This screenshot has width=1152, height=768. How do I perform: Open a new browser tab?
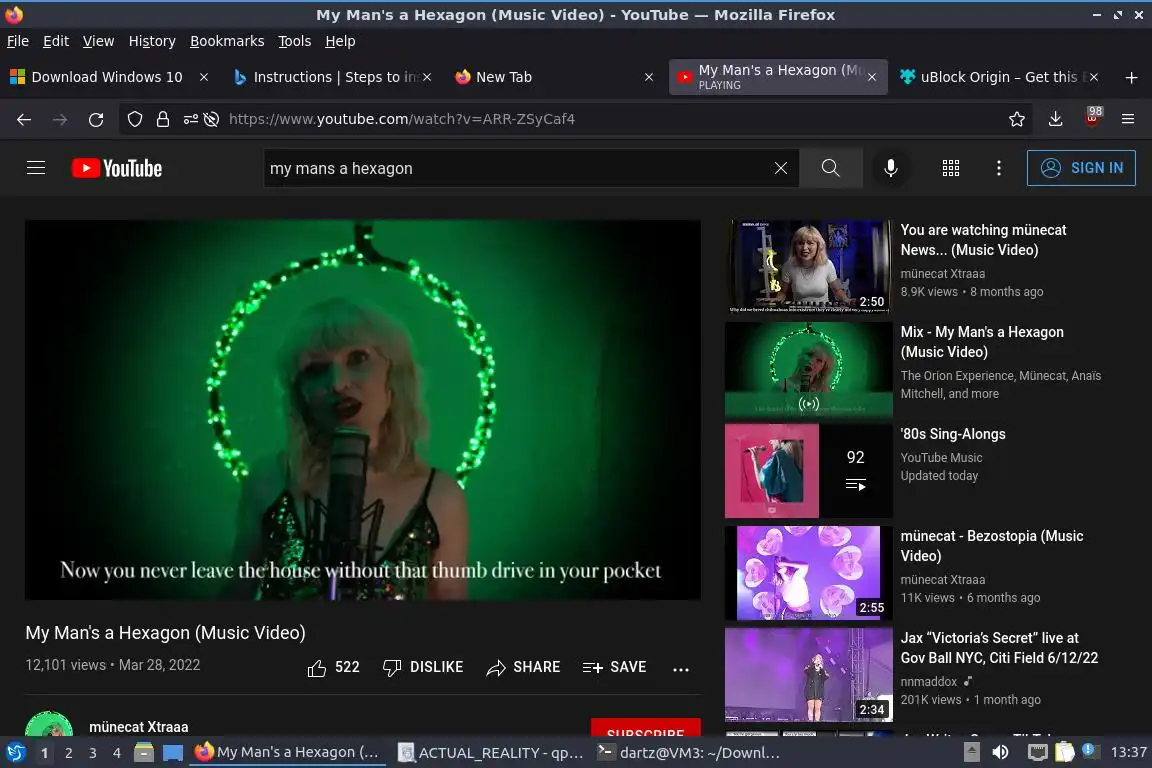pos(1131,77)
